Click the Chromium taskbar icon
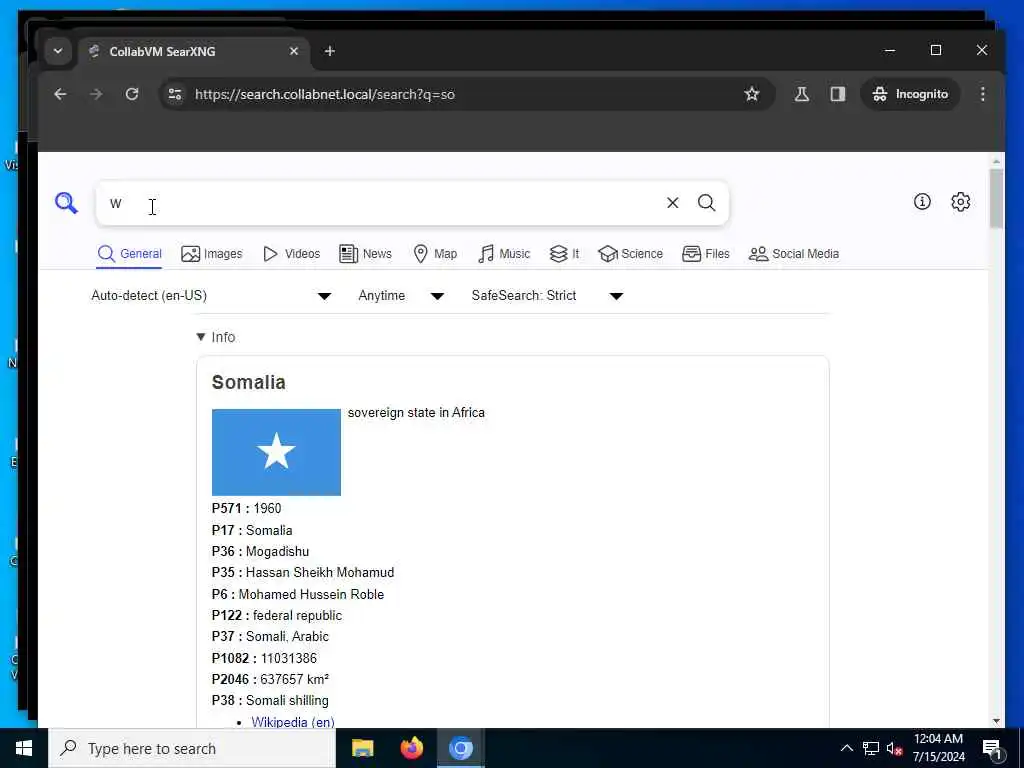Viewport: 1024px width, 768px height. click(x=460, y=748)
